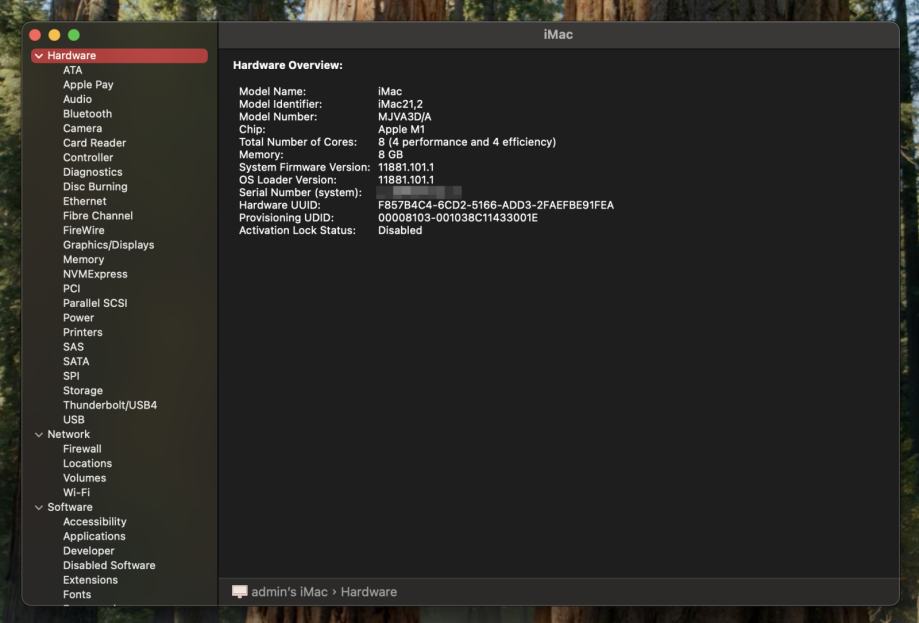This screenshot has height=623, width=919.
Task: Open Card Reader details
Action: click(94, 143)
